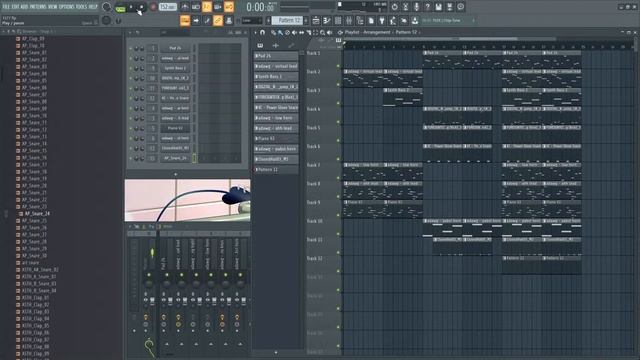Toggle the highlighted orange countdown icon beside the metronome
This screenshot has height=360, width=640.
click(207, 7)
